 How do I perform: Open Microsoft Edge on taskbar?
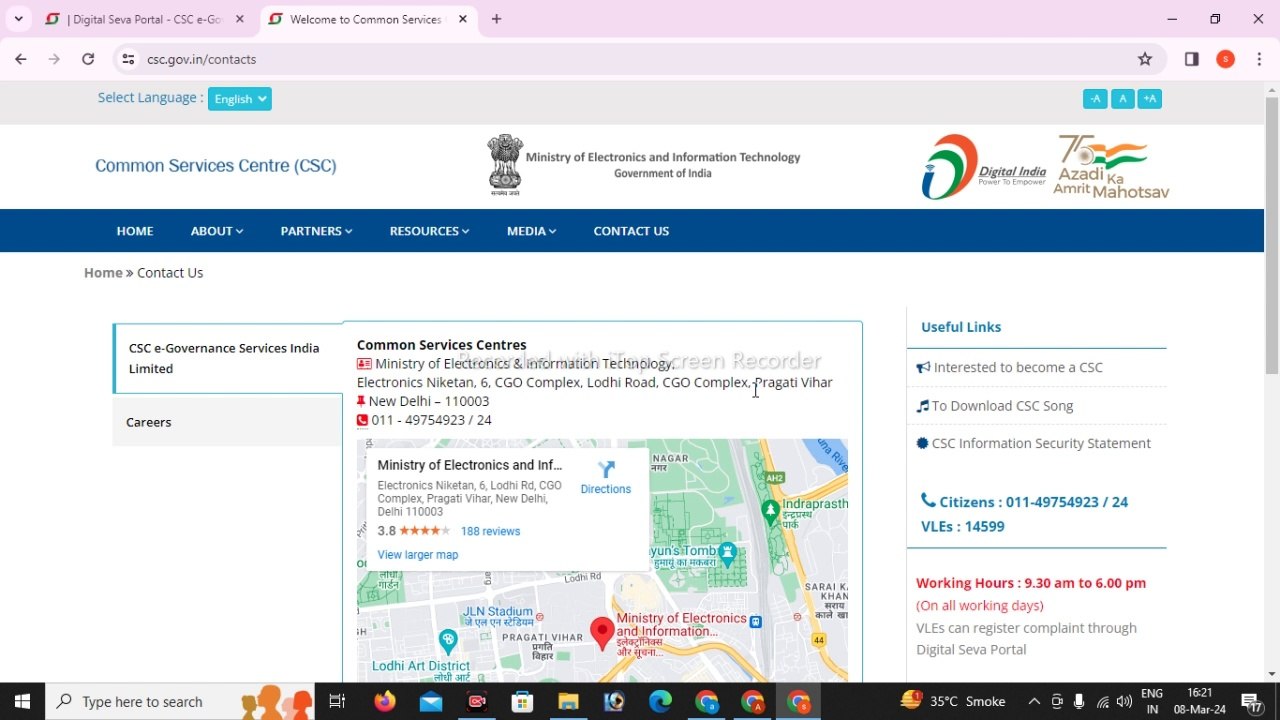click(660, 701)
